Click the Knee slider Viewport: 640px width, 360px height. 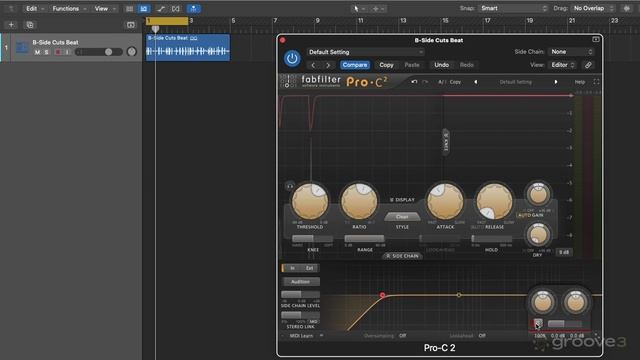click(x=312, y=238)
